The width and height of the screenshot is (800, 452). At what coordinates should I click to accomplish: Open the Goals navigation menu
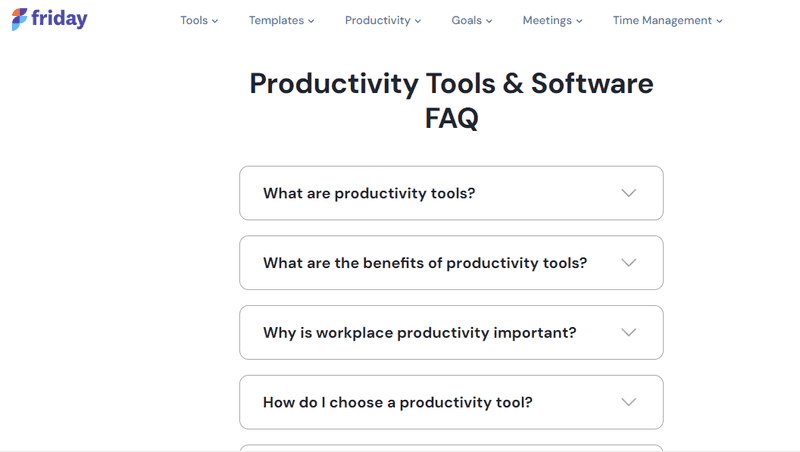[472, 20]
